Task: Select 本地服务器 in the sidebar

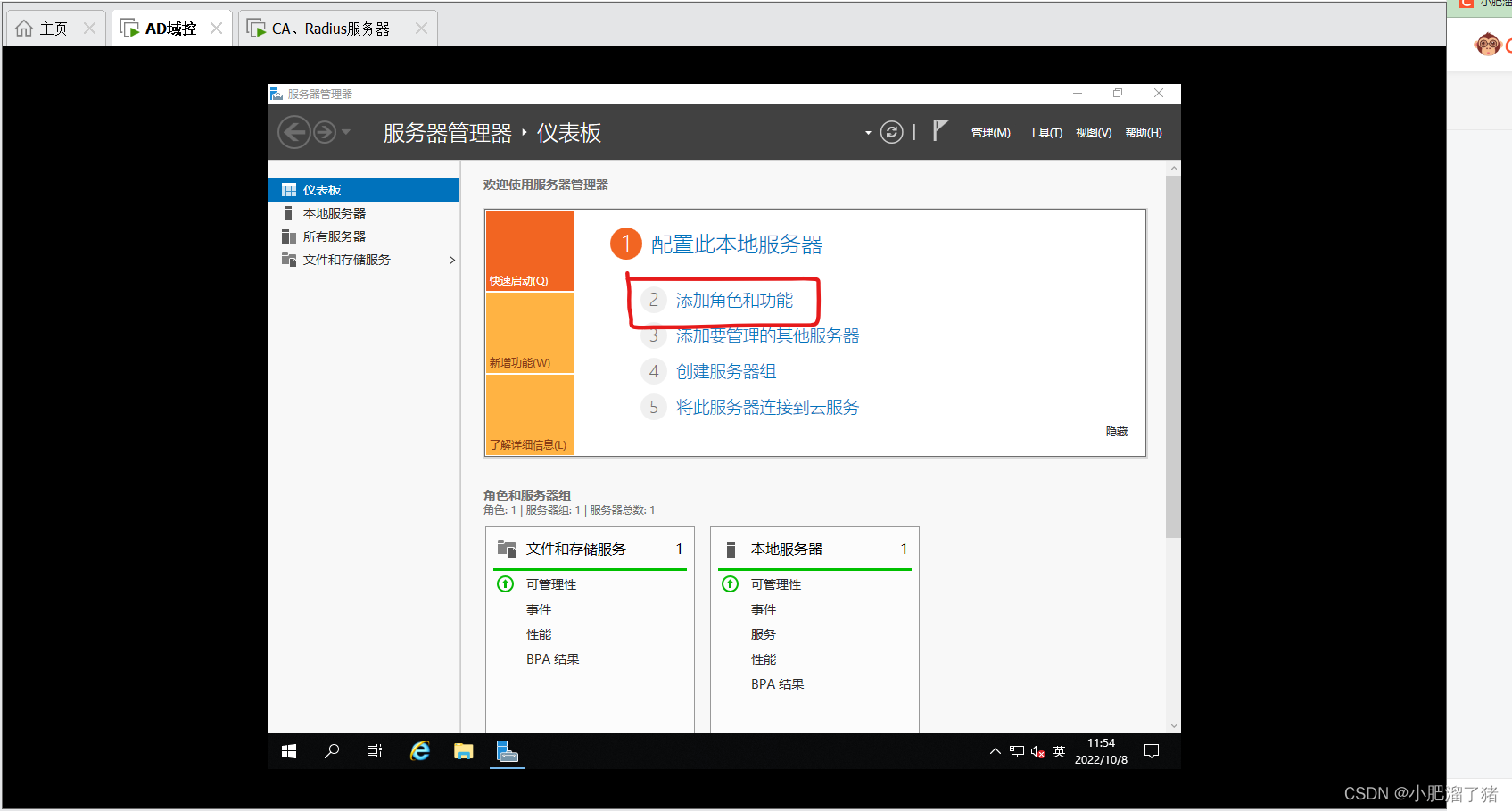Action: point(364,213)
